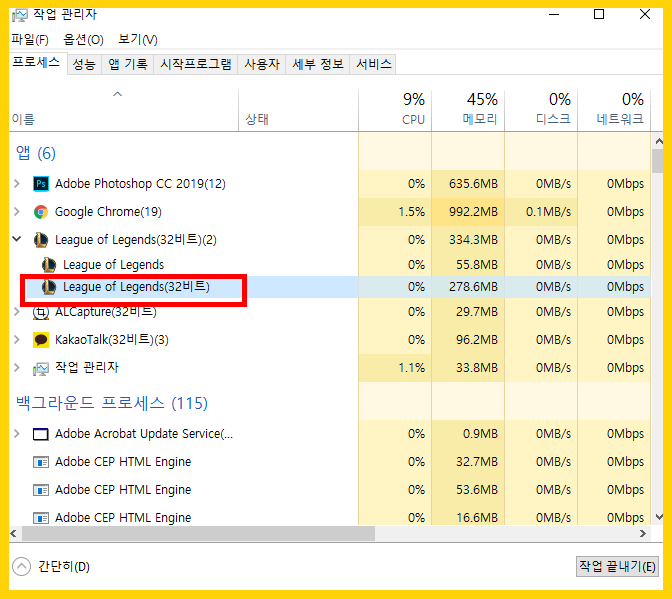Click the icon of Adobe CEP HTML Engine 32.7MB
Screen dimensions: 672x599
(41, 462)
